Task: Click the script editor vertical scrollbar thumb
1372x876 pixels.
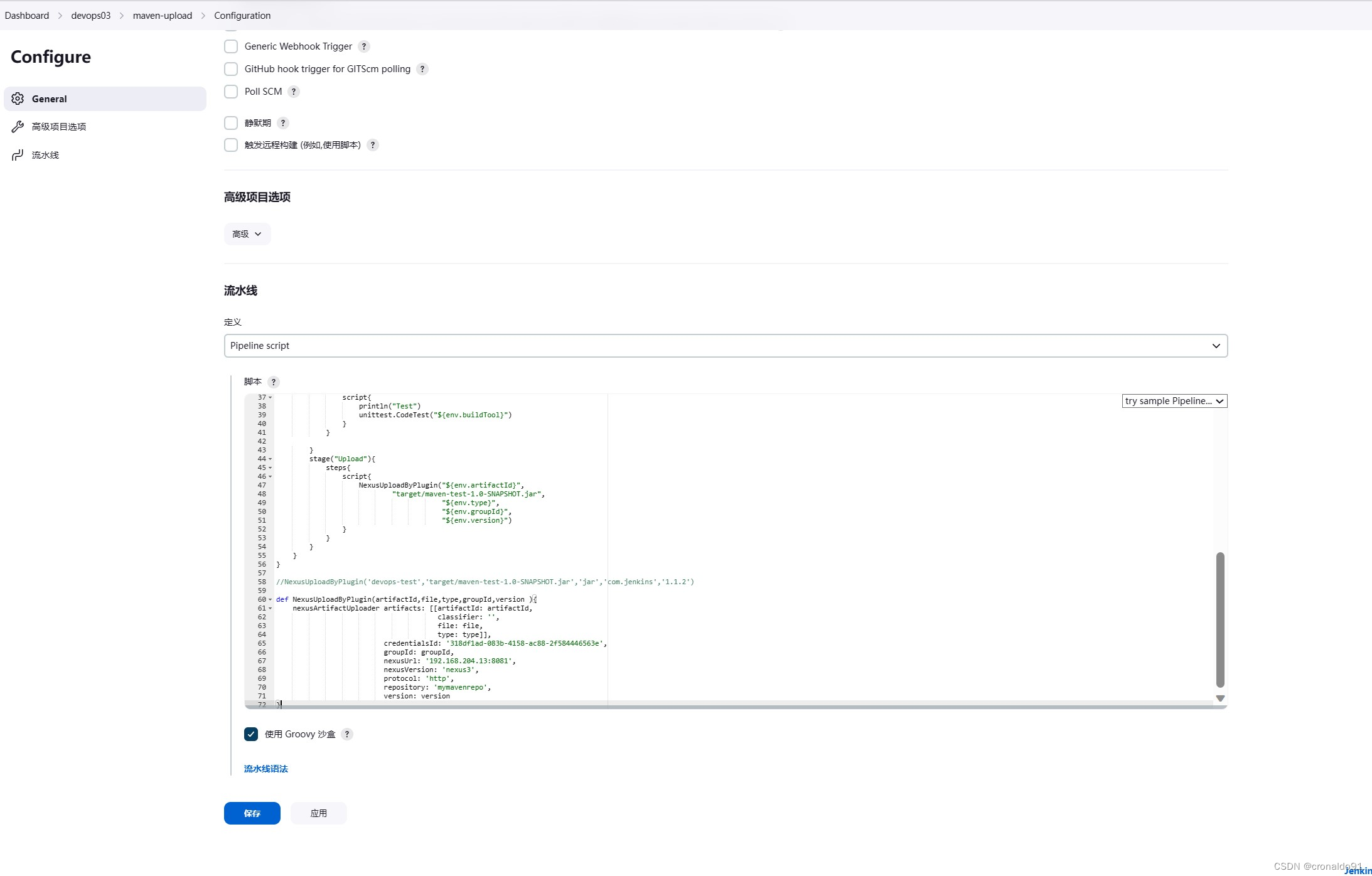Action: point(1220,619)
